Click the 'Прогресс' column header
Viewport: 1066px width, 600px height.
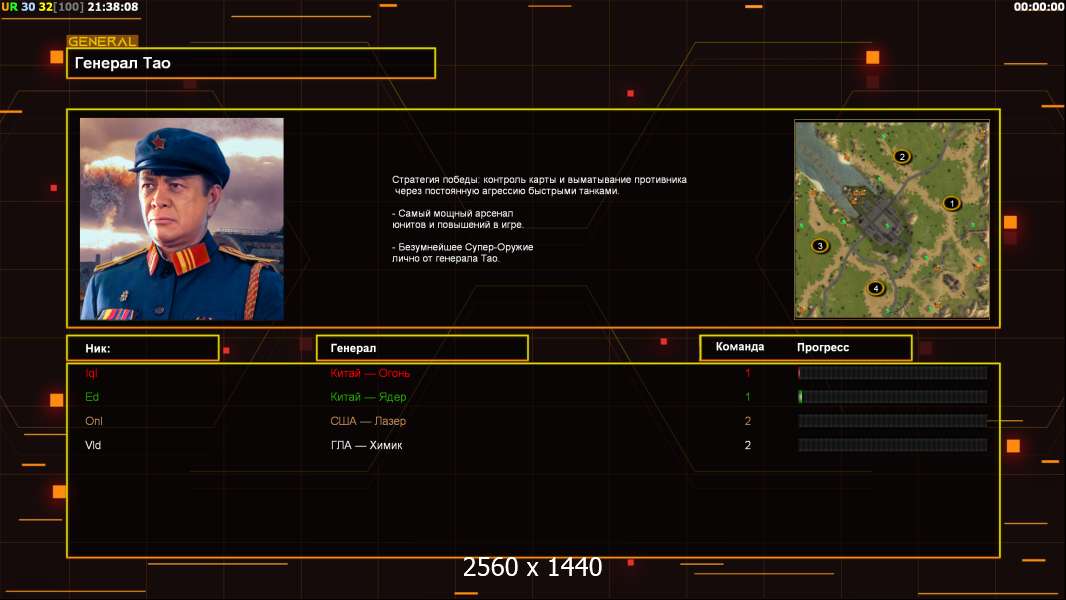823,347
